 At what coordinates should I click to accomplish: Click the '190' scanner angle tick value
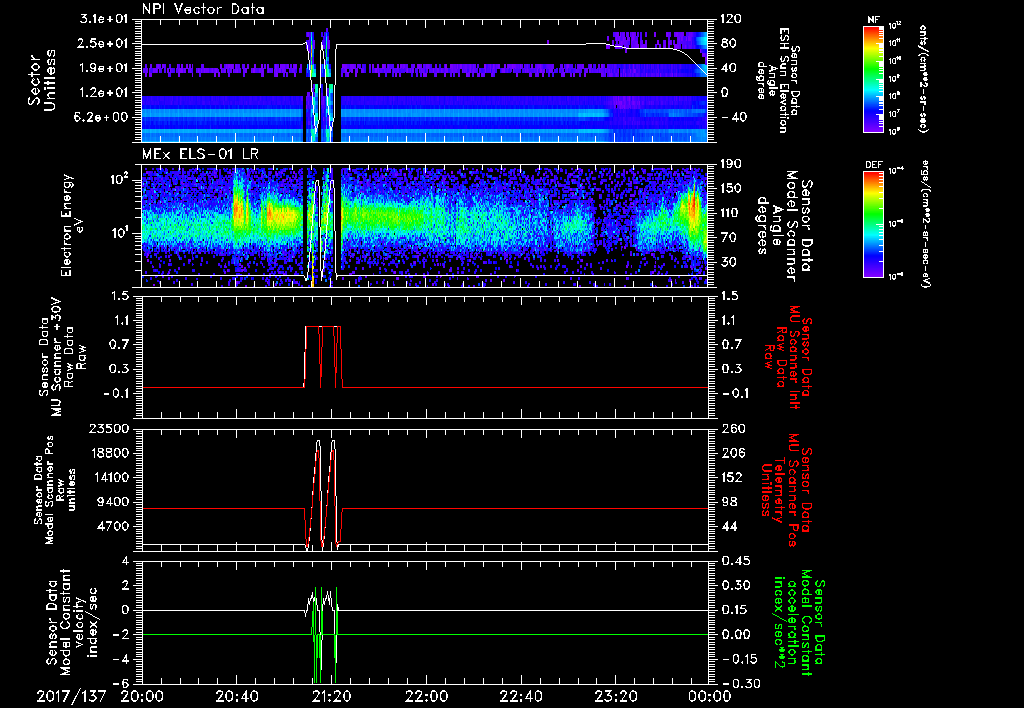coord(730,164)
